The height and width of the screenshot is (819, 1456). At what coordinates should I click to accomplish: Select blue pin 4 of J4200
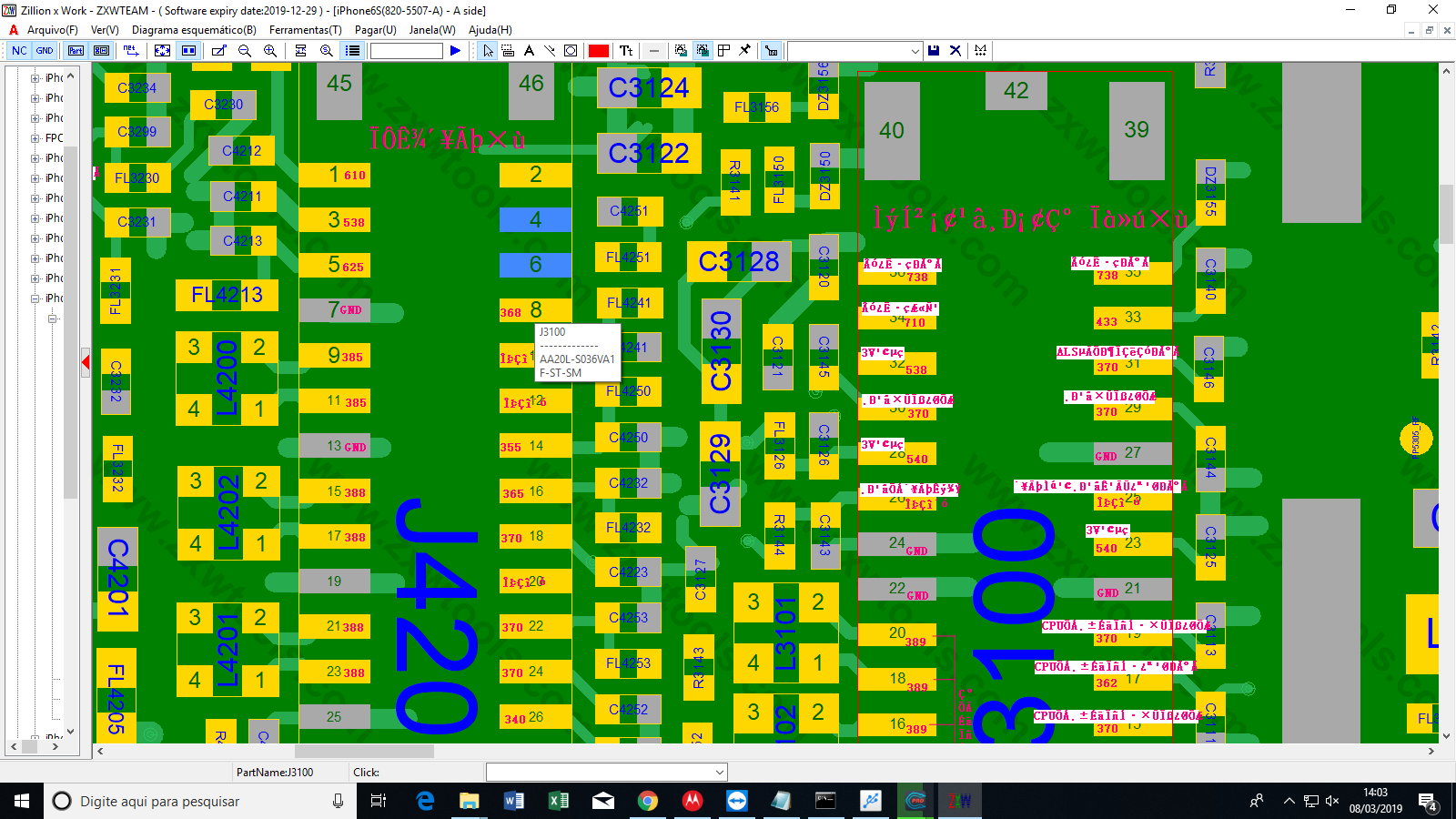[535, 219]
